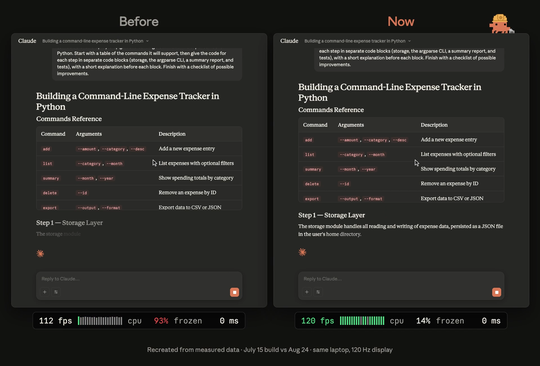The image size is (540, 366).
Task: Click the tools icon beside plus in Before pane
Action: pos(56,292)
